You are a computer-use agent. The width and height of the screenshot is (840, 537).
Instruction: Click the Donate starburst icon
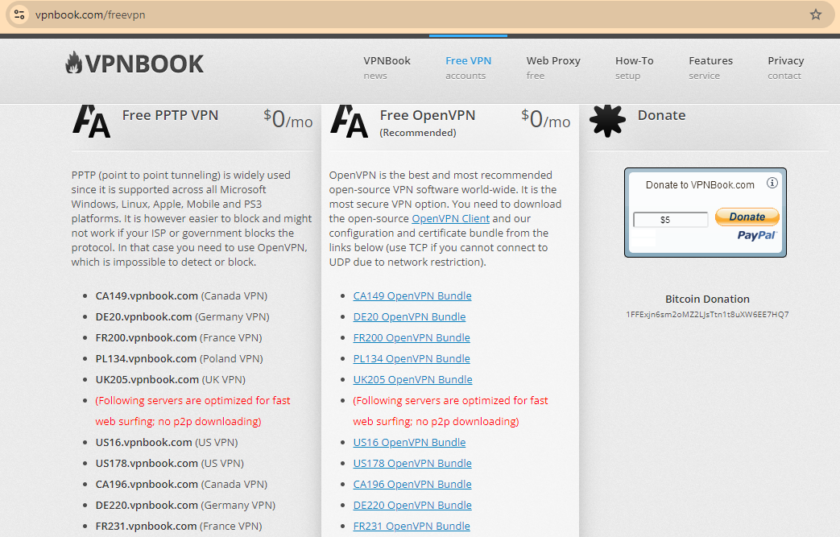[x=607, y=121]
